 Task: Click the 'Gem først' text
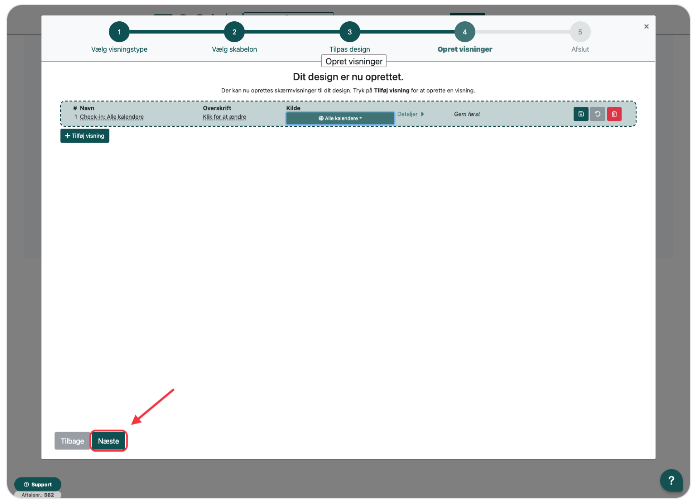pyautogui.click(x=467, y=114)
